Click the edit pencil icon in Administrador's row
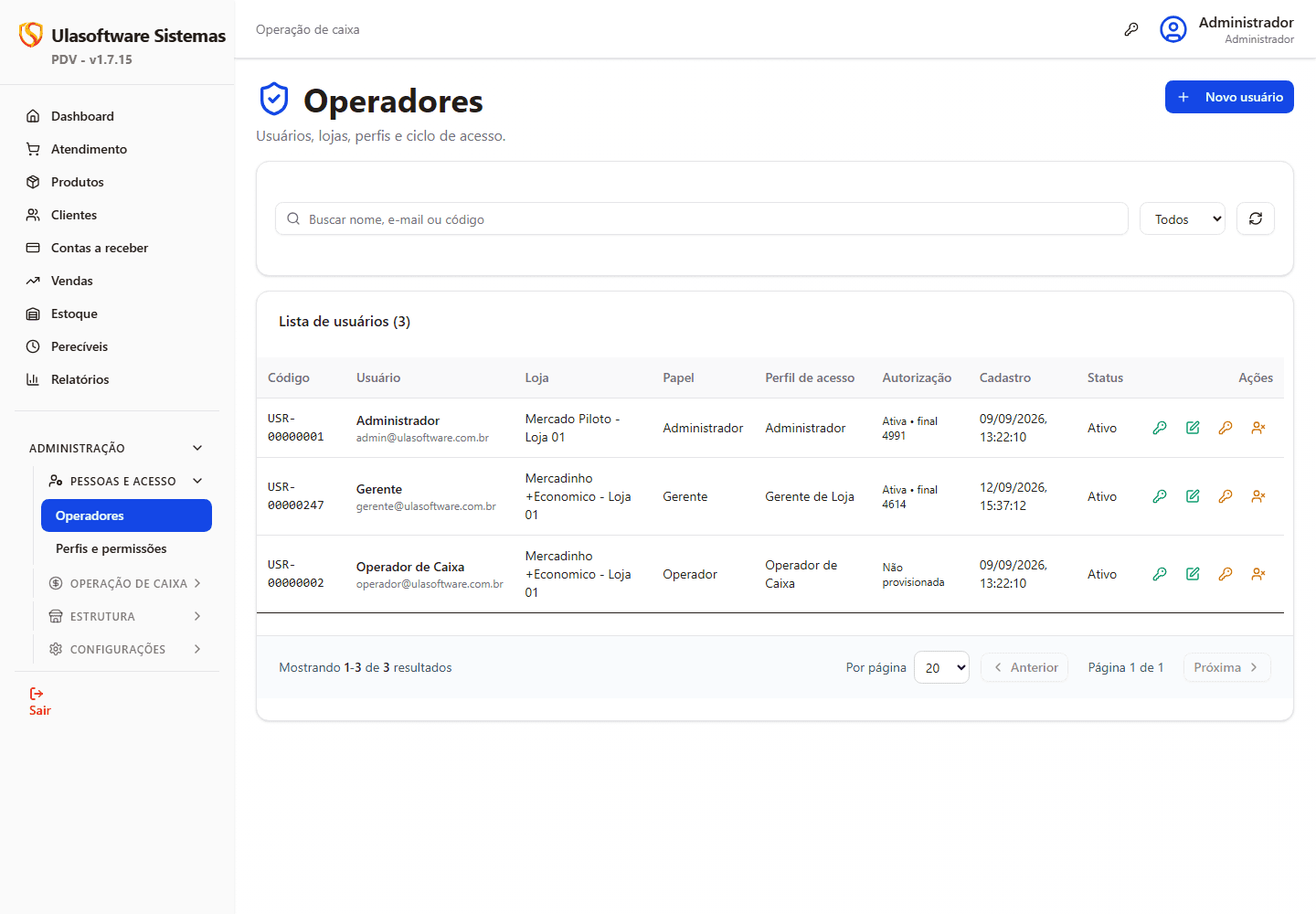The height and width of the screenshot is (914, 1316). pos(1193,428)
